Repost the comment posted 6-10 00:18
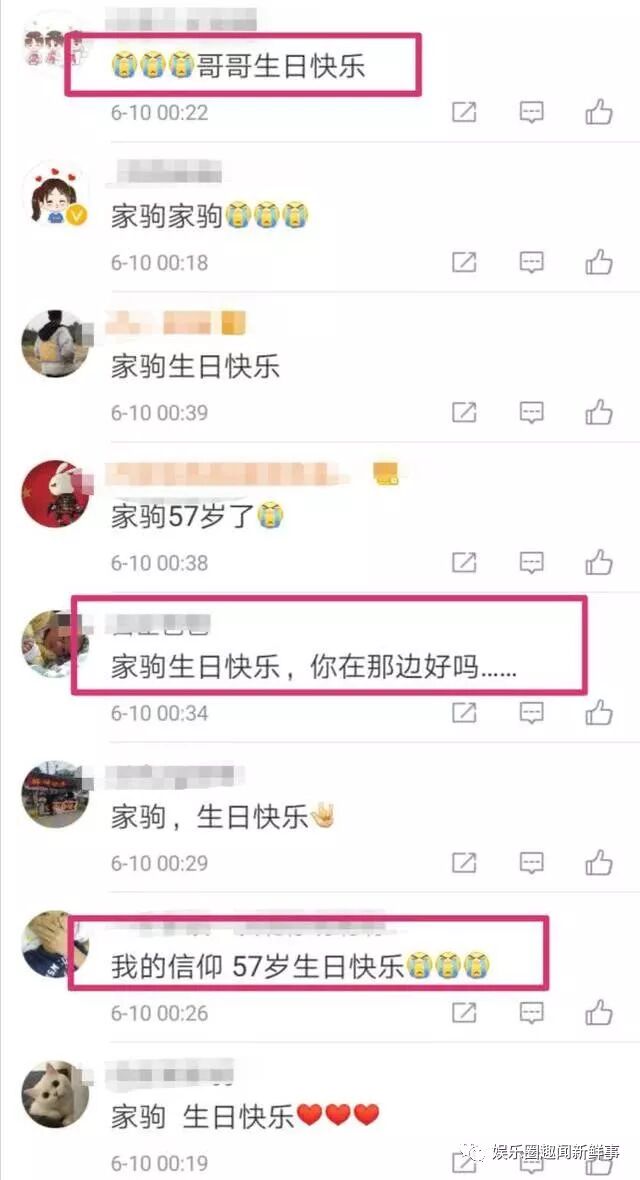Viewport: 640px width, 1180px height. tap(464, 263)
